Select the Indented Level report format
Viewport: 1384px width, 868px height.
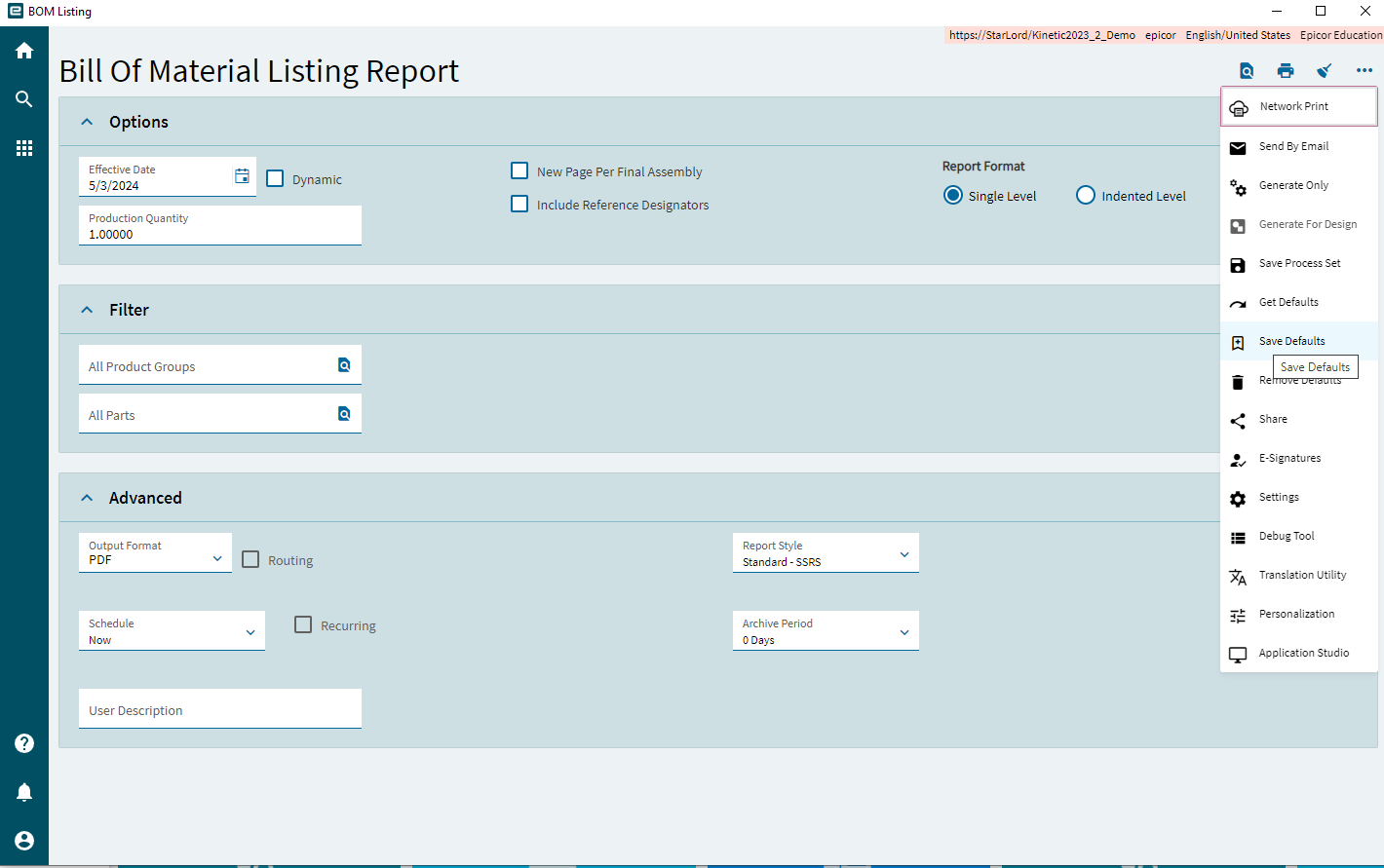coord(1085,195)
